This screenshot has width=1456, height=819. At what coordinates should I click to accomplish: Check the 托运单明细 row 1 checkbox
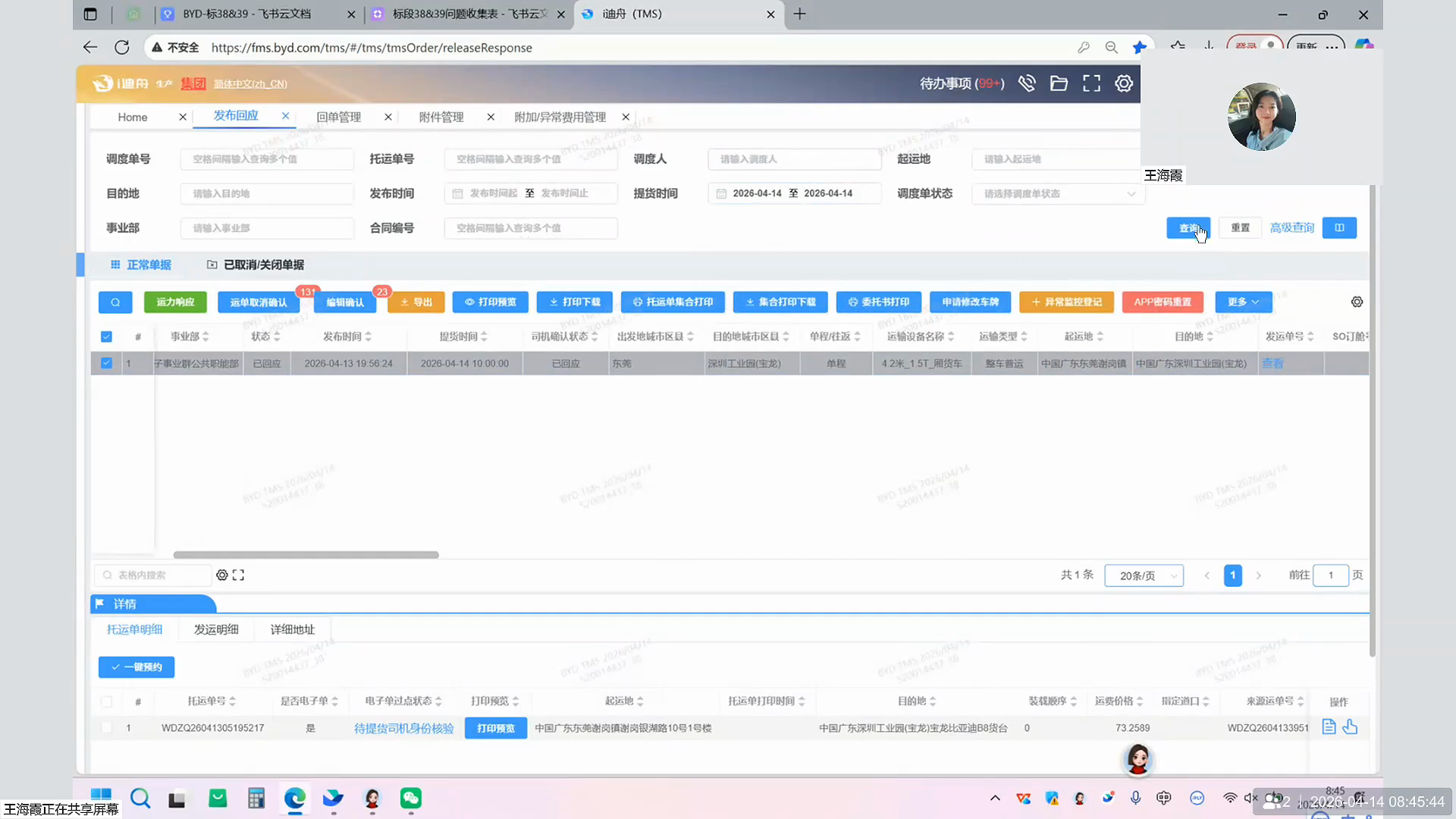(106, 727)
